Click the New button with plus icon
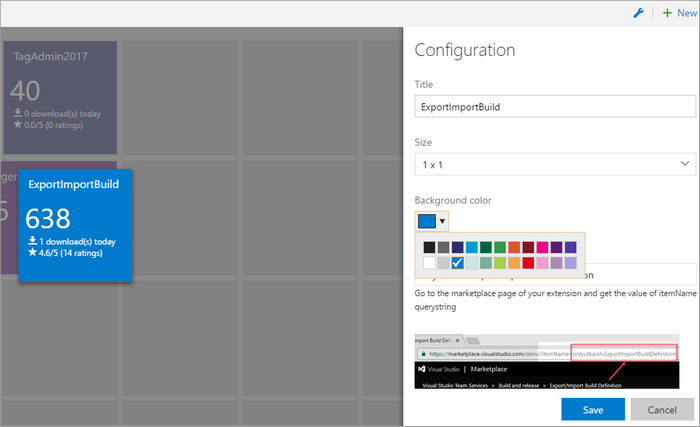Screen dimensions: 700x427 point(678,13)
